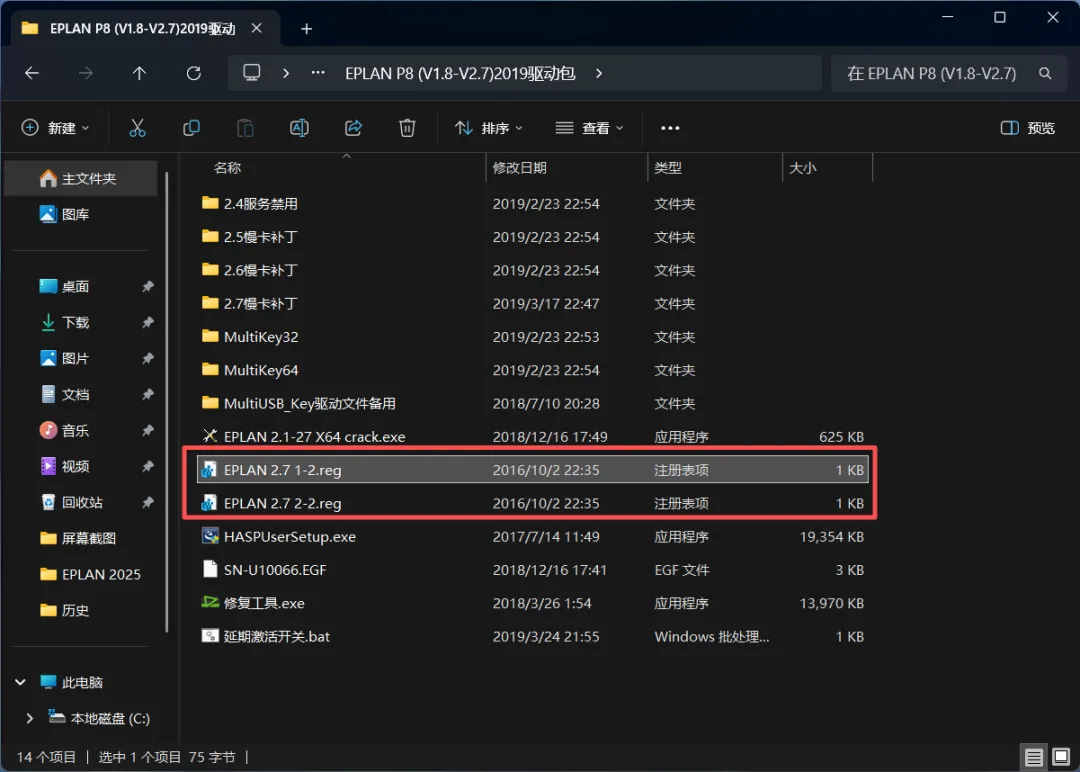Select HASPUserSetup.exe file

coord(532,536)
